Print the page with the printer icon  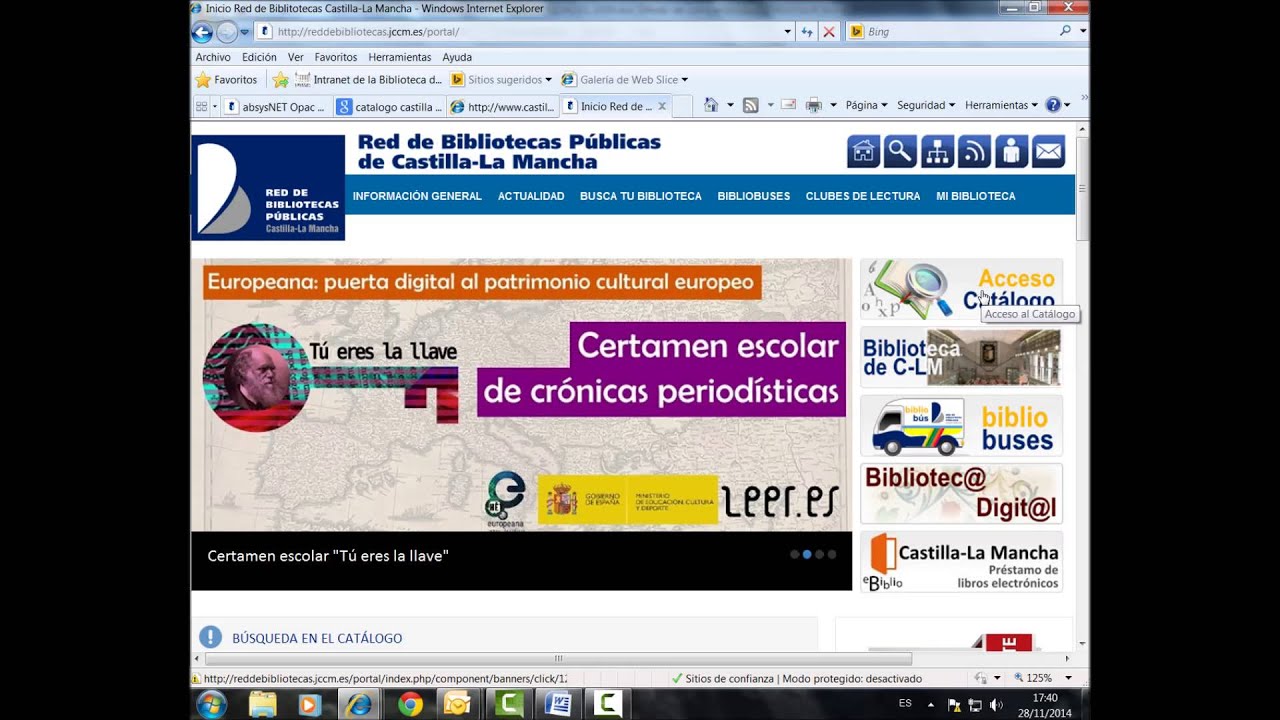pyautogui.click(x=814, y=105)
